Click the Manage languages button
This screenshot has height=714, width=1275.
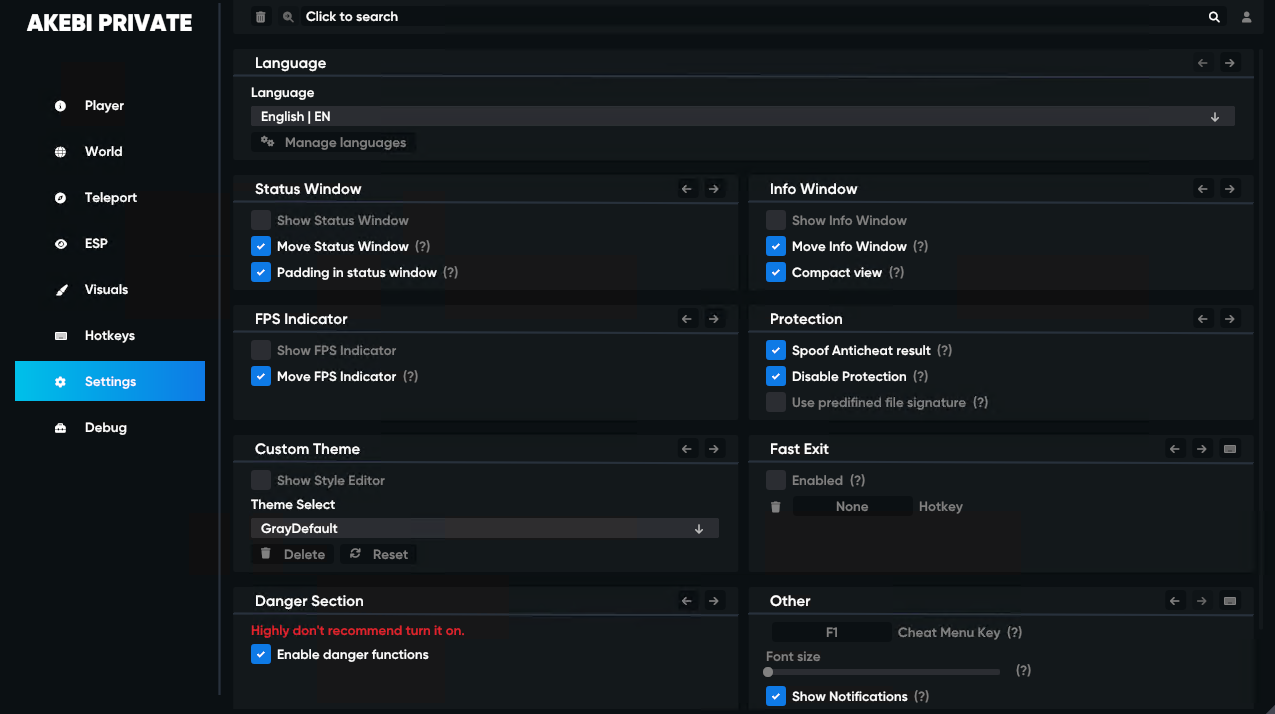coord(333,143)
